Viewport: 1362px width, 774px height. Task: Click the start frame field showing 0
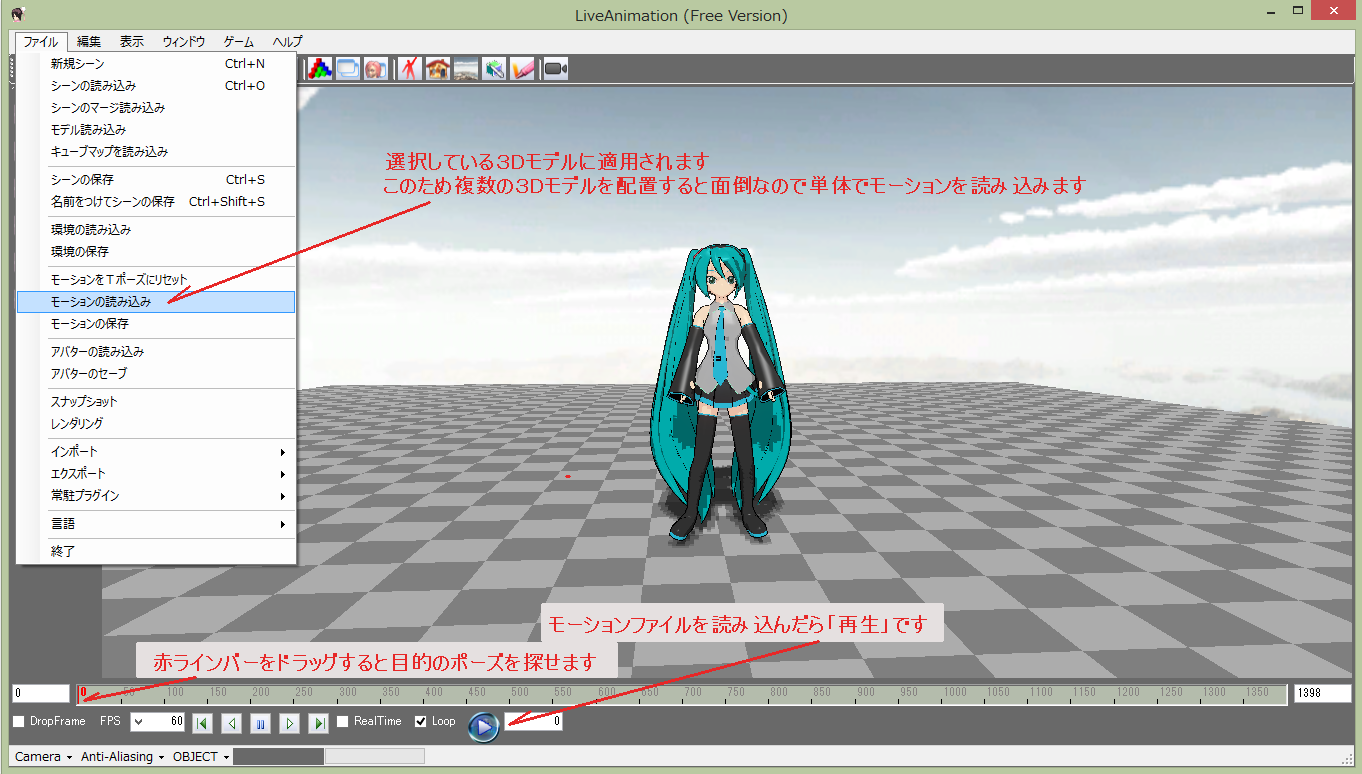pos(41,693)
